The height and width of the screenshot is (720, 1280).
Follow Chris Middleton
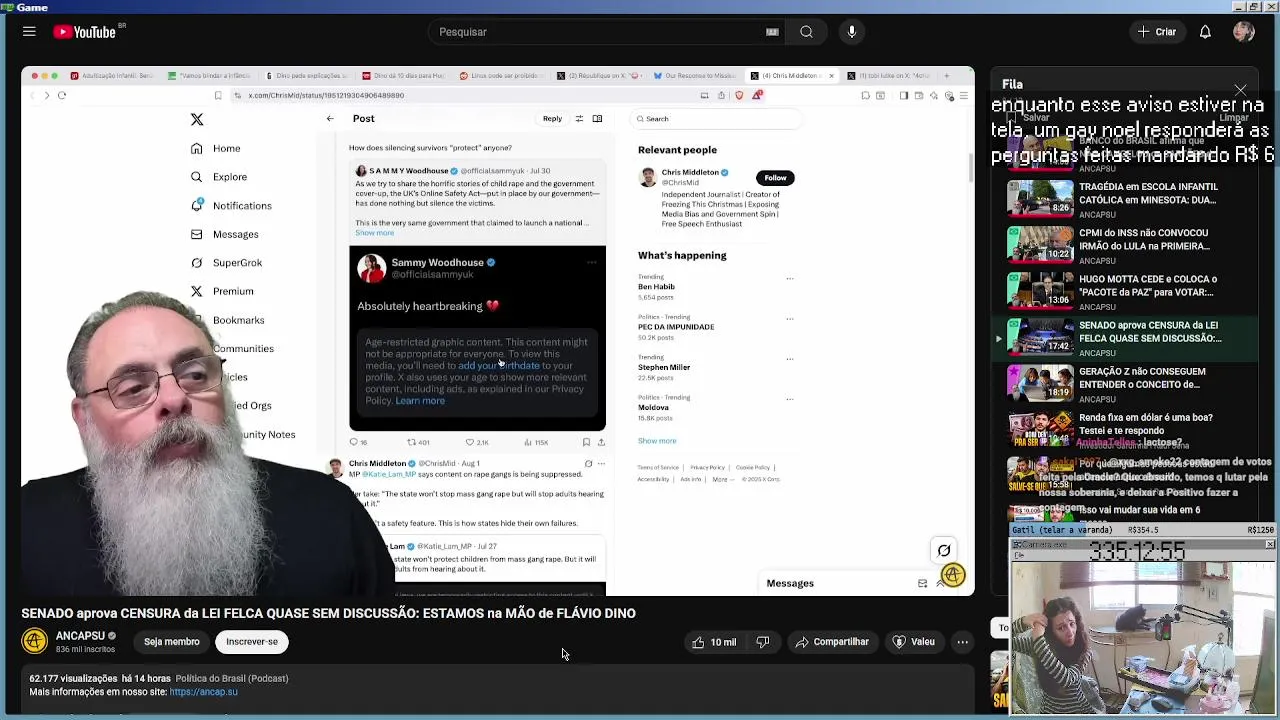(x=775, y=178)
